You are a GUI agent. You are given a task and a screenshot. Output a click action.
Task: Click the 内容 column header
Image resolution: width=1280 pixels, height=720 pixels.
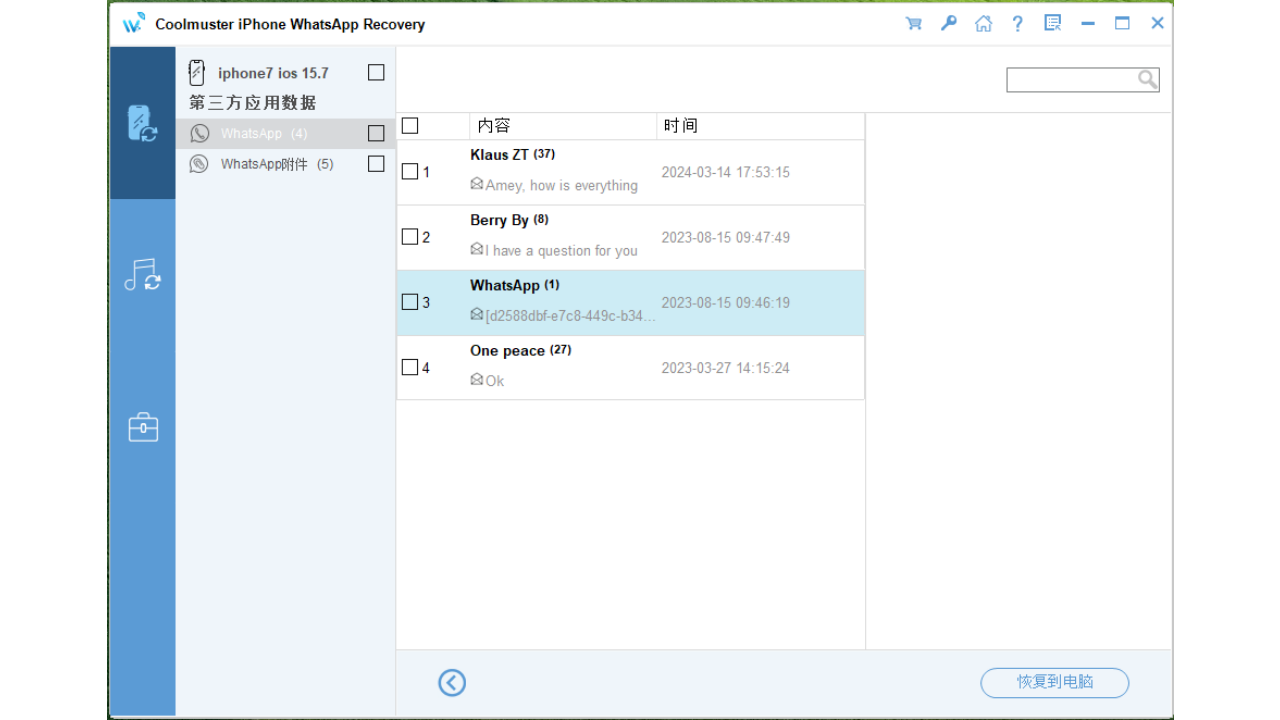pos(492,125)
